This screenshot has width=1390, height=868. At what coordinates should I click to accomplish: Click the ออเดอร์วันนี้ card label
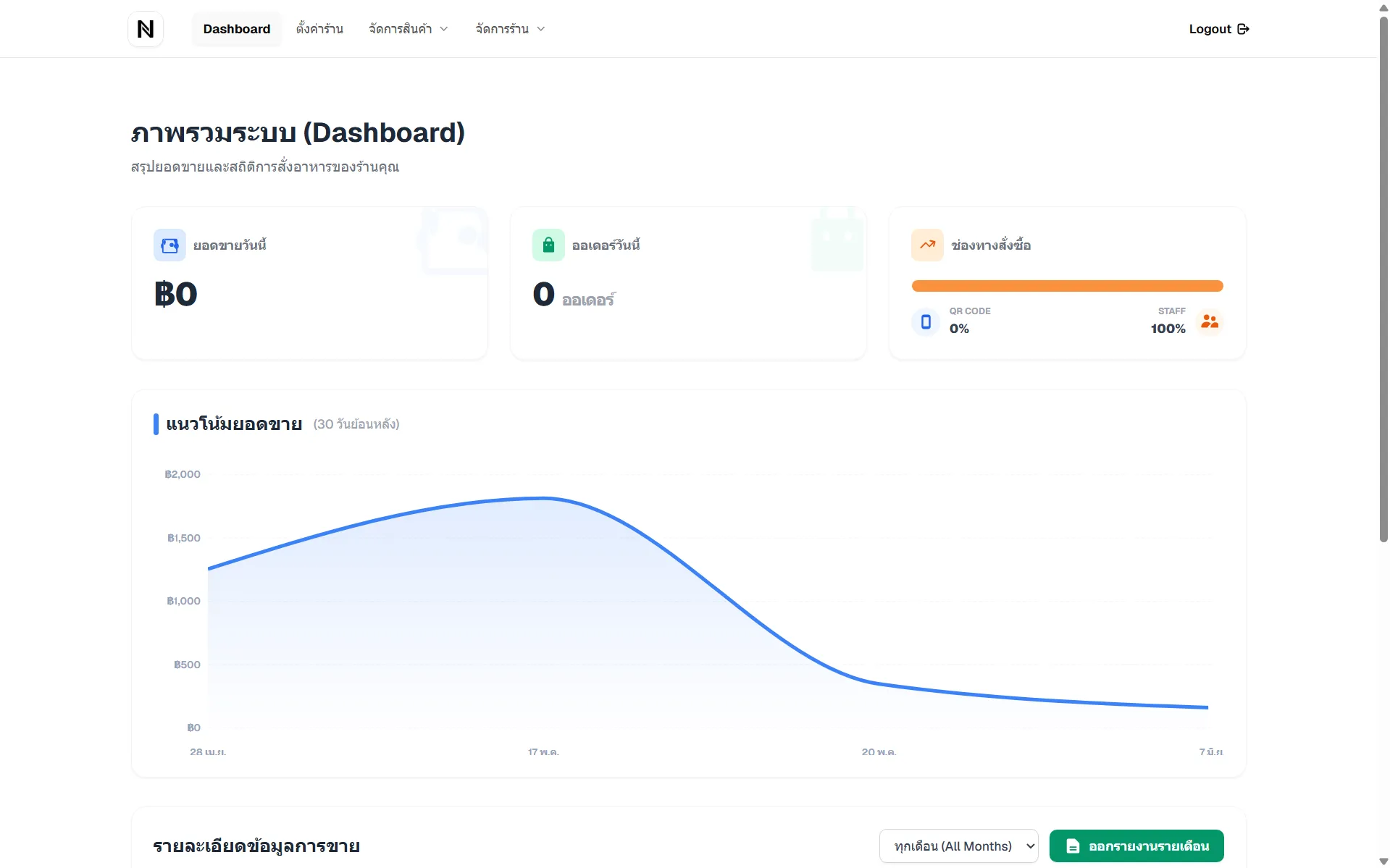click(x=606, y=245)
